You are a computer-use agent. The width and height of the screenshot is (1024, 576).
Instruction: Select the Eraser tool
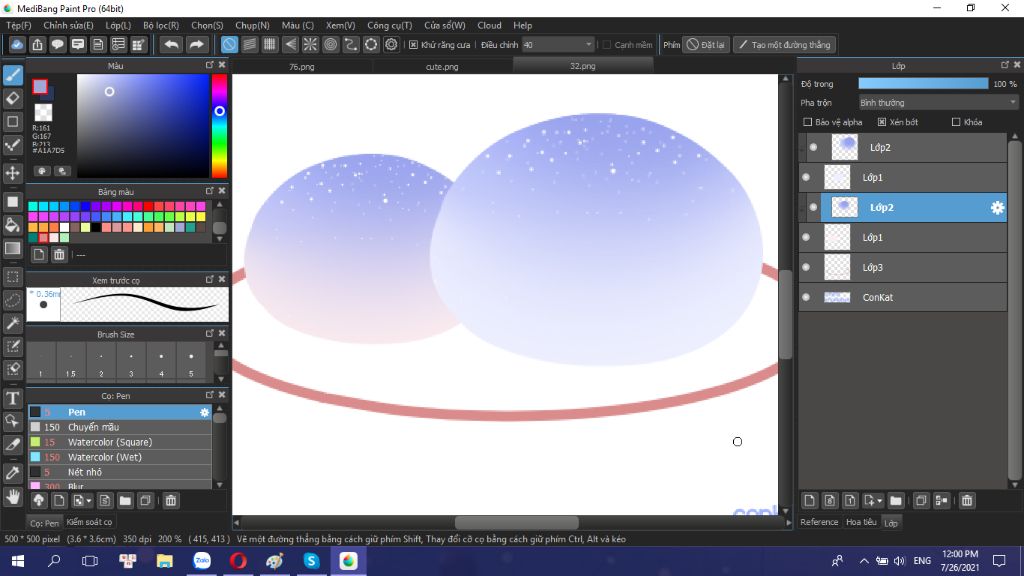pos(13,99)
